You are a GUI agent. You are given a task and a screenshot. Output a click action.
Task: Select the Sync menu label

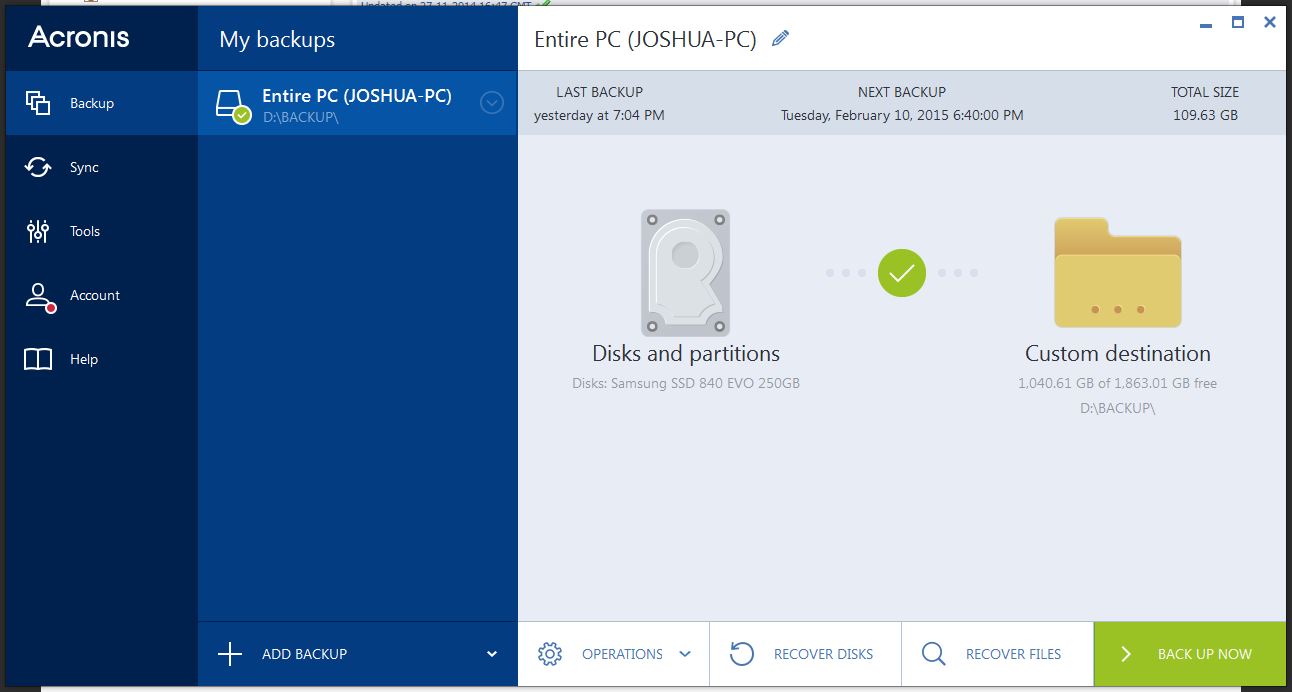click(84, 167)
